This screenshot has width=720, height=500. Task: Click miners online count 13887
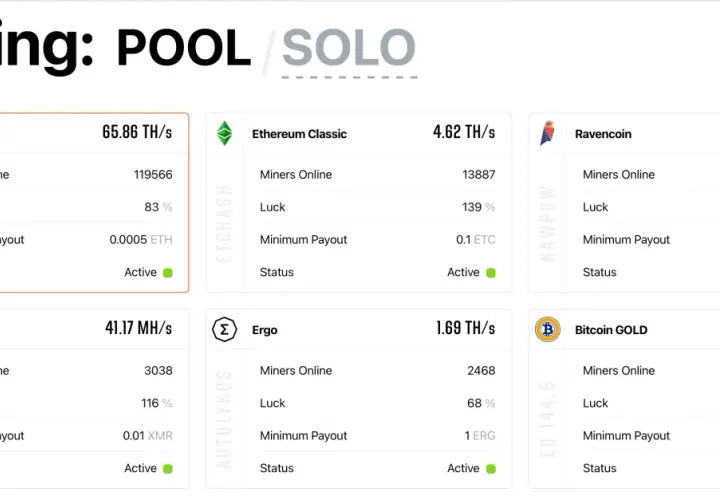point(479,174)
